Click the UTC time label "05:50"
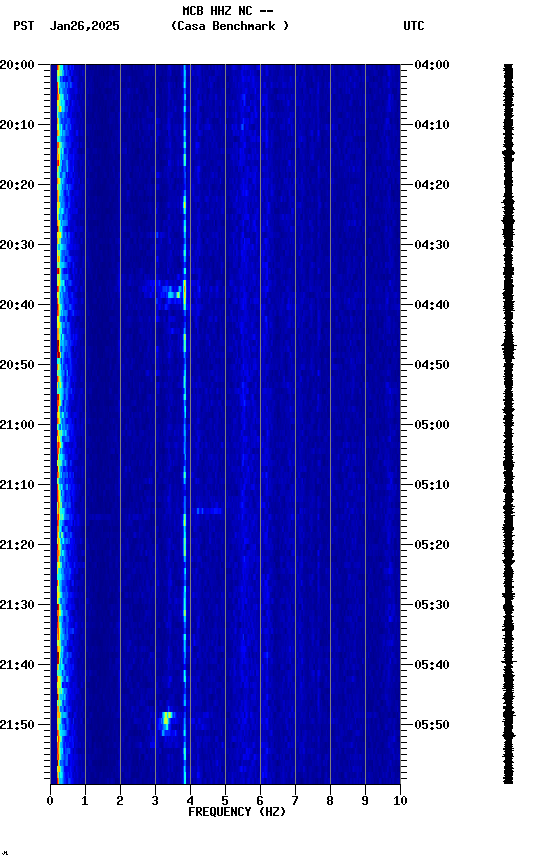The height and width of the screenshot is (864, 552). [x=432, y=725]
